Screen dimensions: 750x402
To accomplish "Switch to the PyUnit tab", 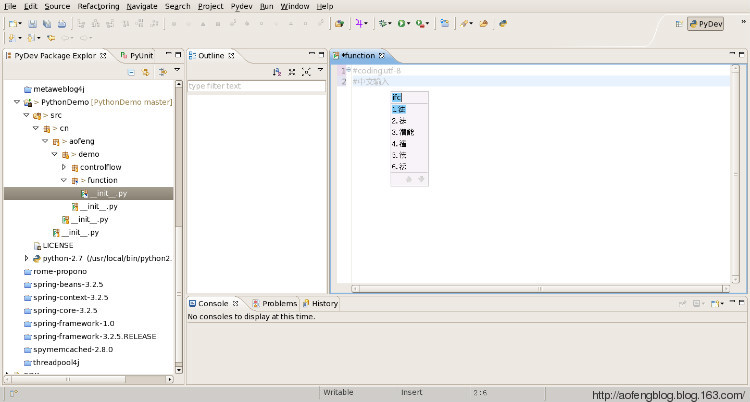I will 137,56.
